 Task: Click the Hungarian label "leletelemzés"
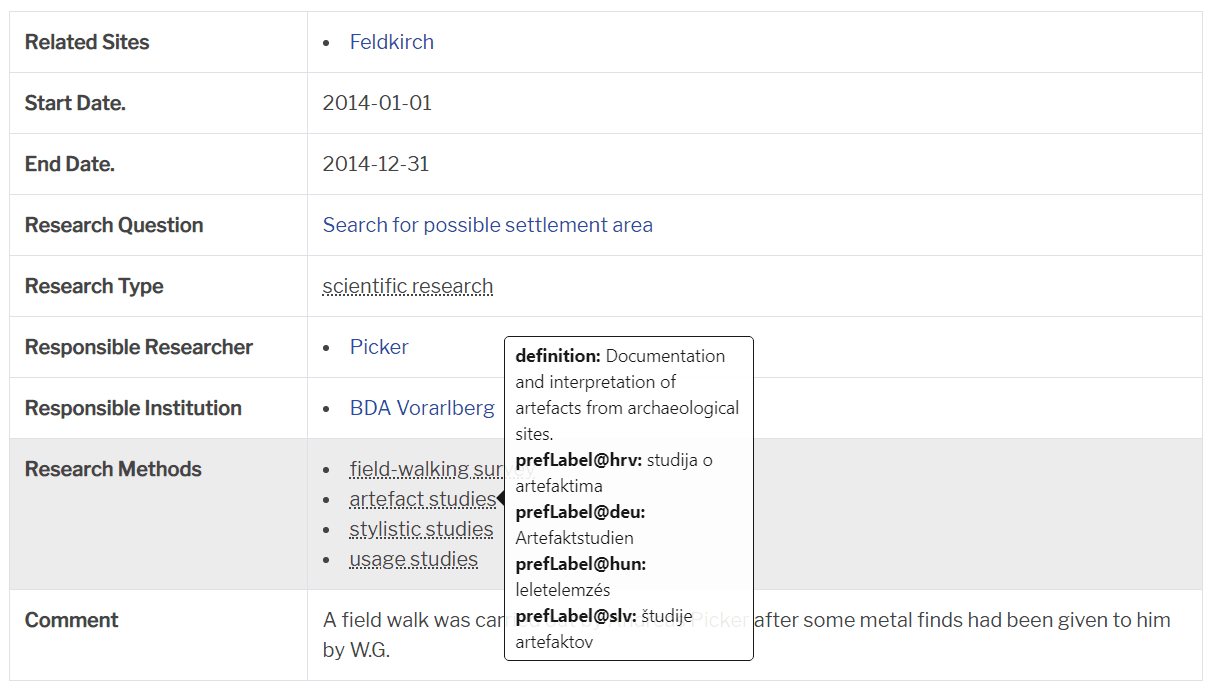click(560, 588)
